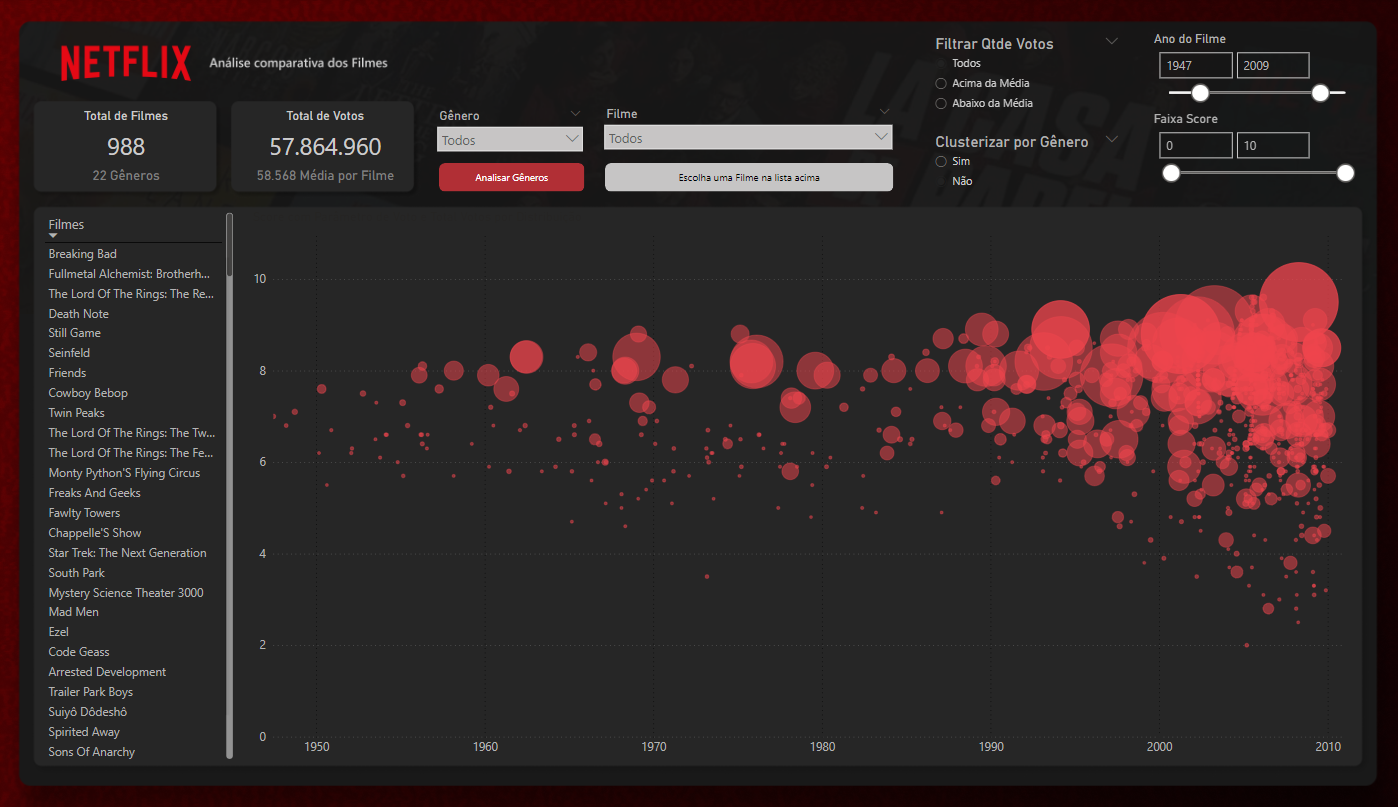
Task: Select Arrested Development in the list
Action: (x=107, y=672)
